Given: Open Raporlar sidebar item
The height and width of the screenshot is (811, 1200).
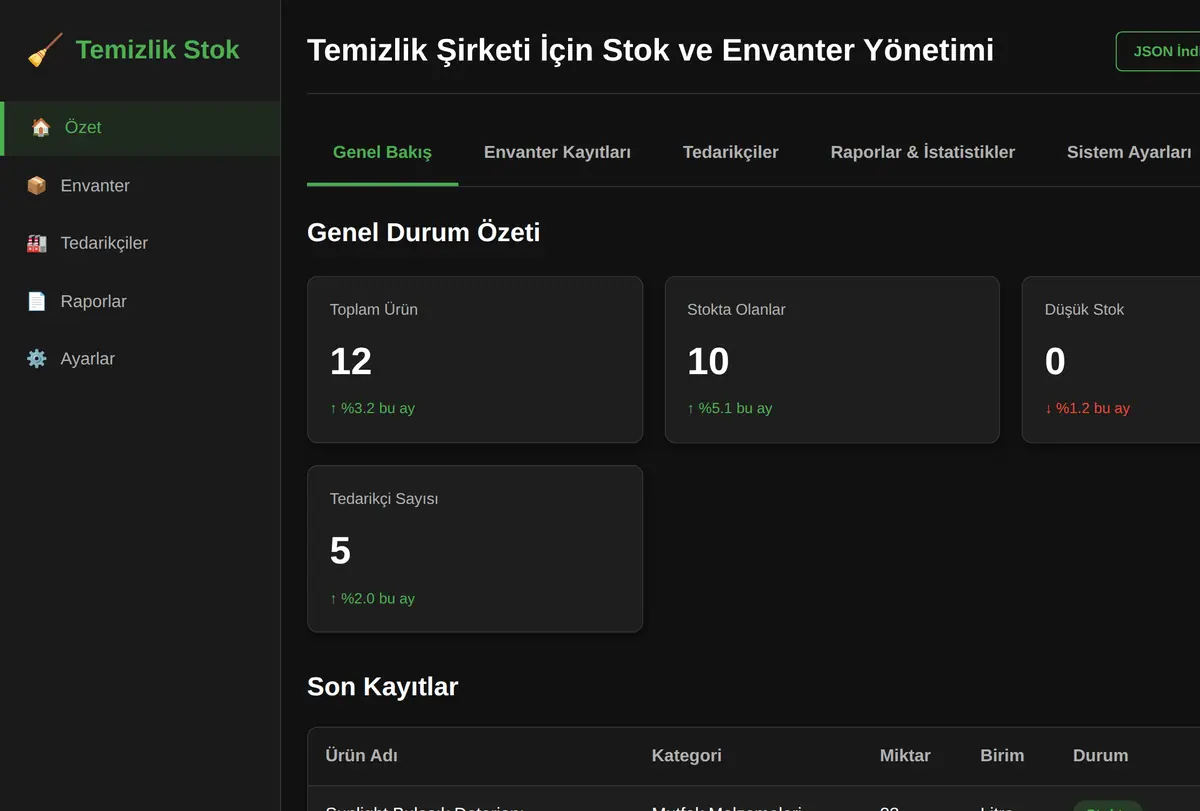Looking at the screenshot, I should pos(140,301).
